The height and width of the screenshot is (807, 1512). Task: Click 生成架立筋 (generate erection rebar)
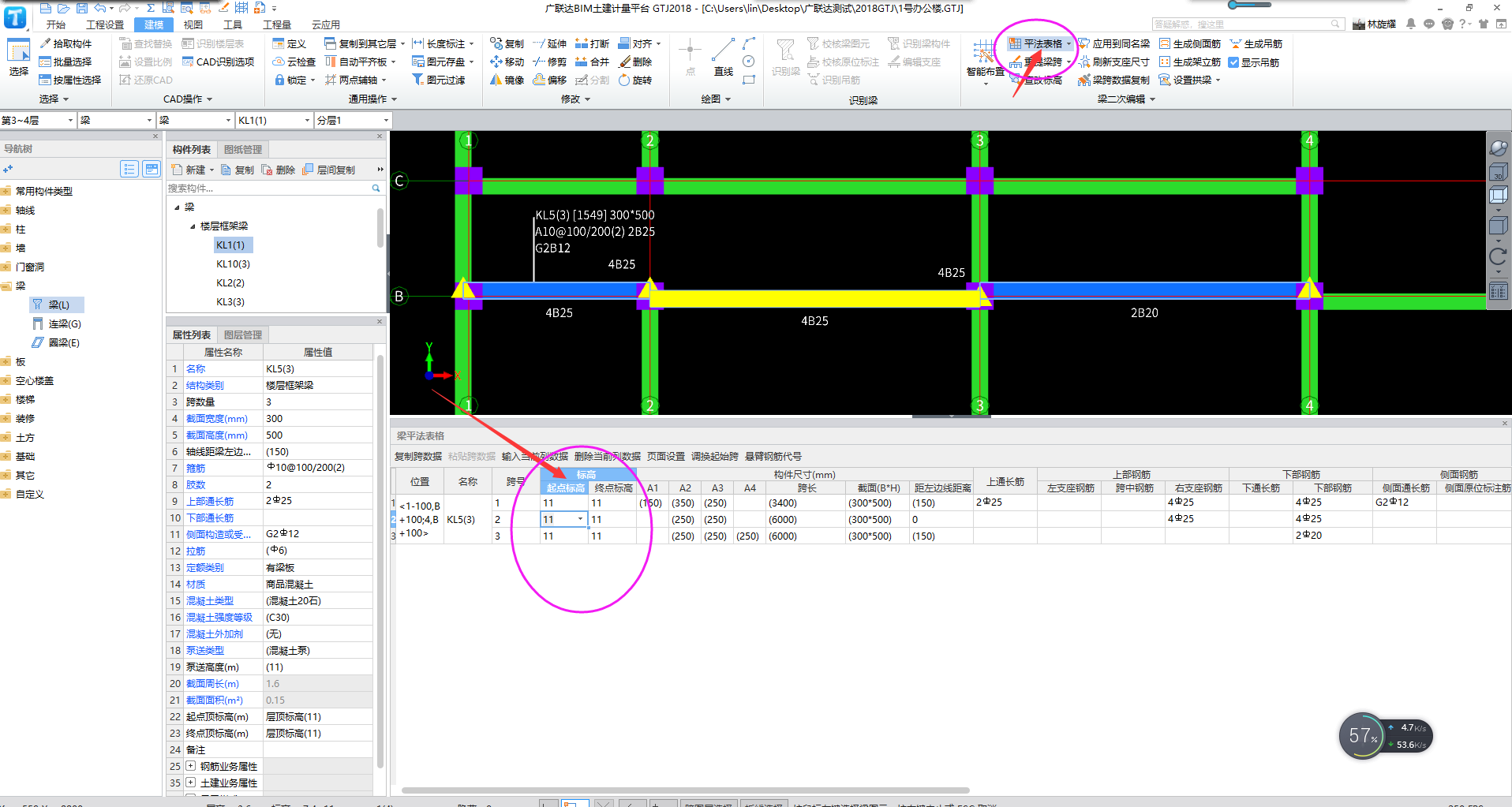coord(1189,62)
